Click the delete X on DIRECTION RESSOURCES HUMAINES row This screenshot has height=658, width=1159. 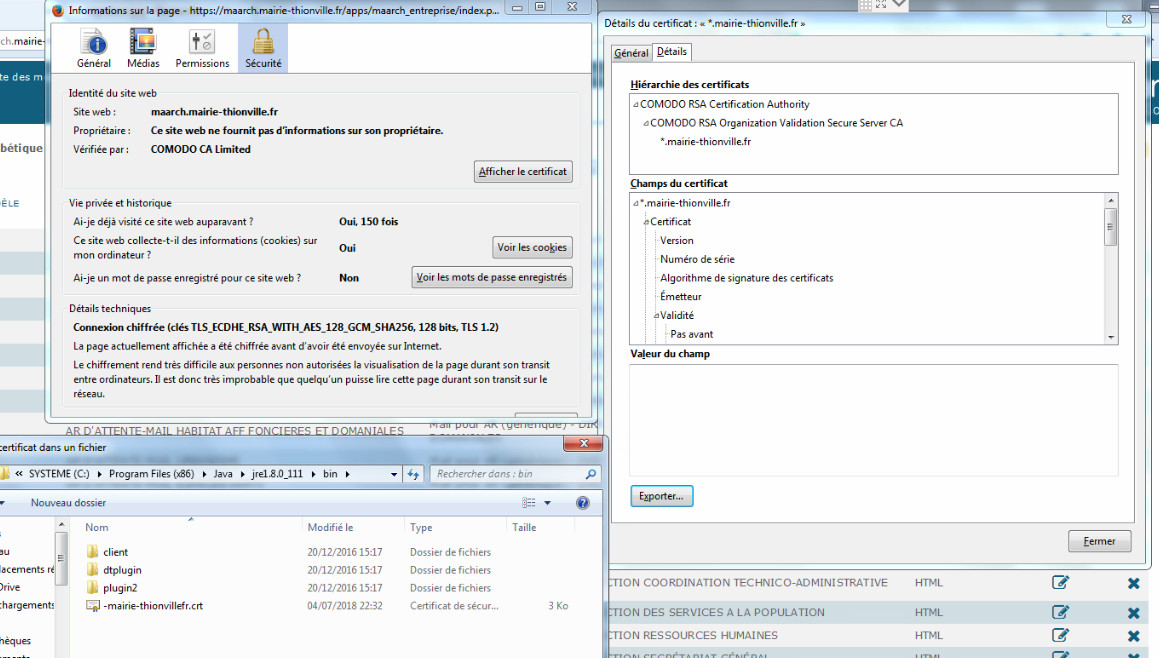click(1133, 635)
